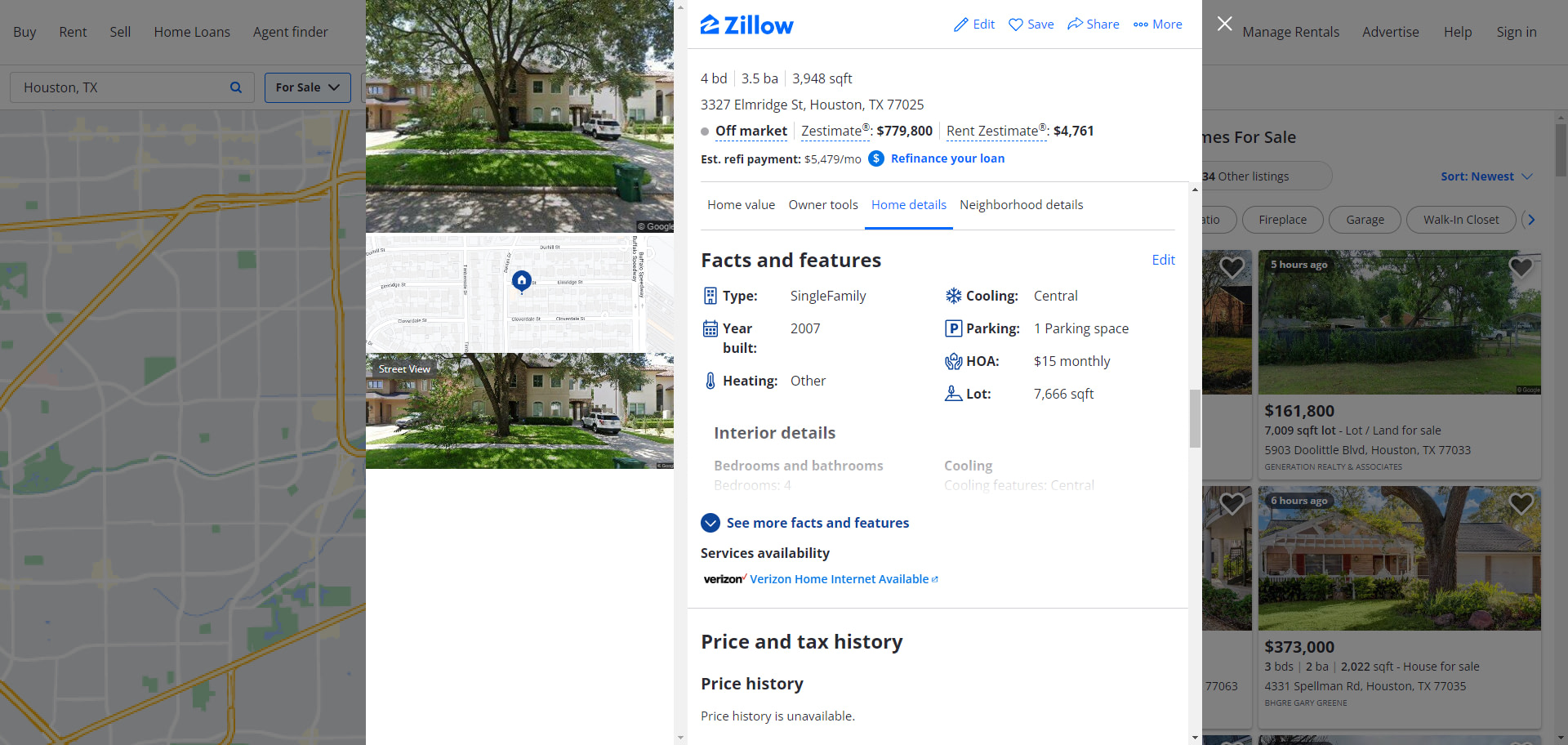Open the More options menu
This screenshot has height=745, width=1568.
[x=1157, y=25]
